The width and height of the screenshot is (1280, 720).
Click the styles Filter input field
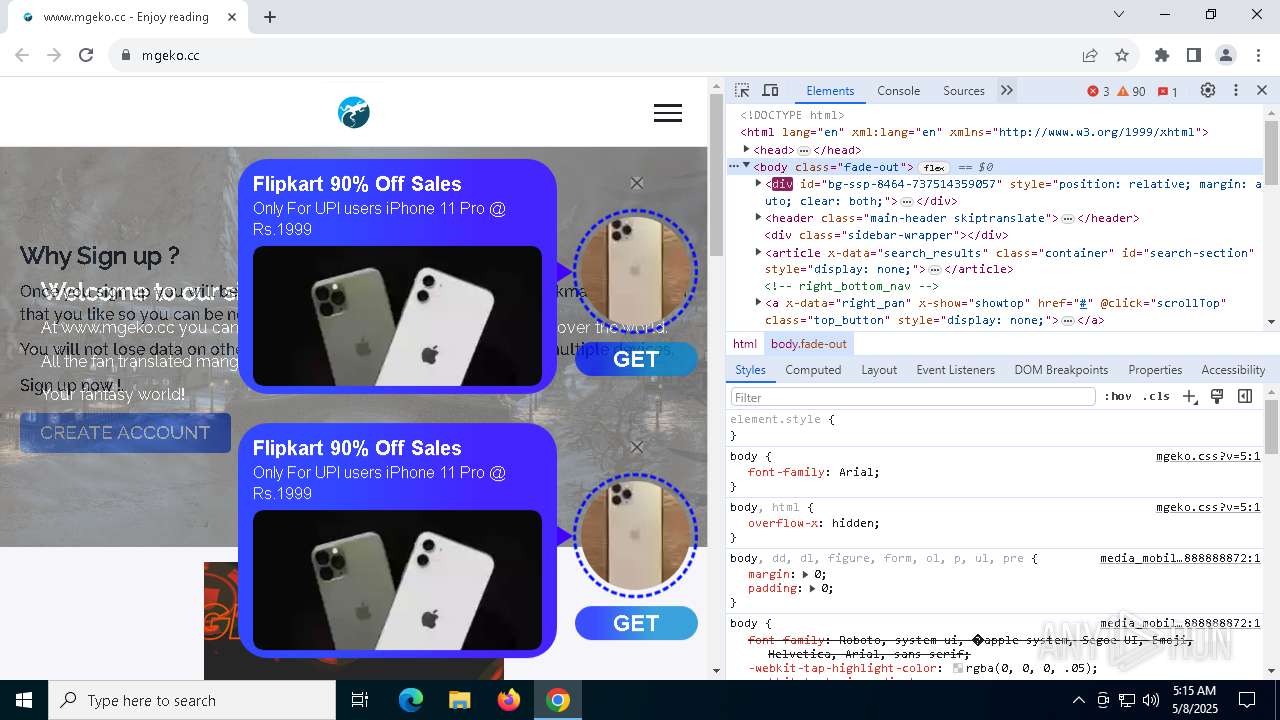click(912, 397)
